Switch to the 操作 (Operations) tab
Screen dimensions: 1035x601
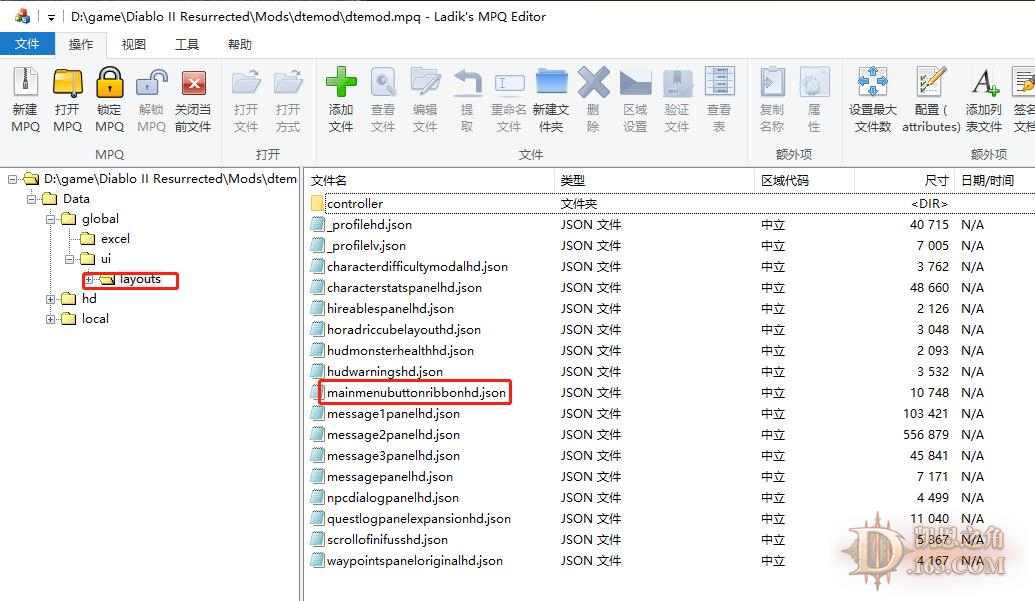[x=81, y=44]
